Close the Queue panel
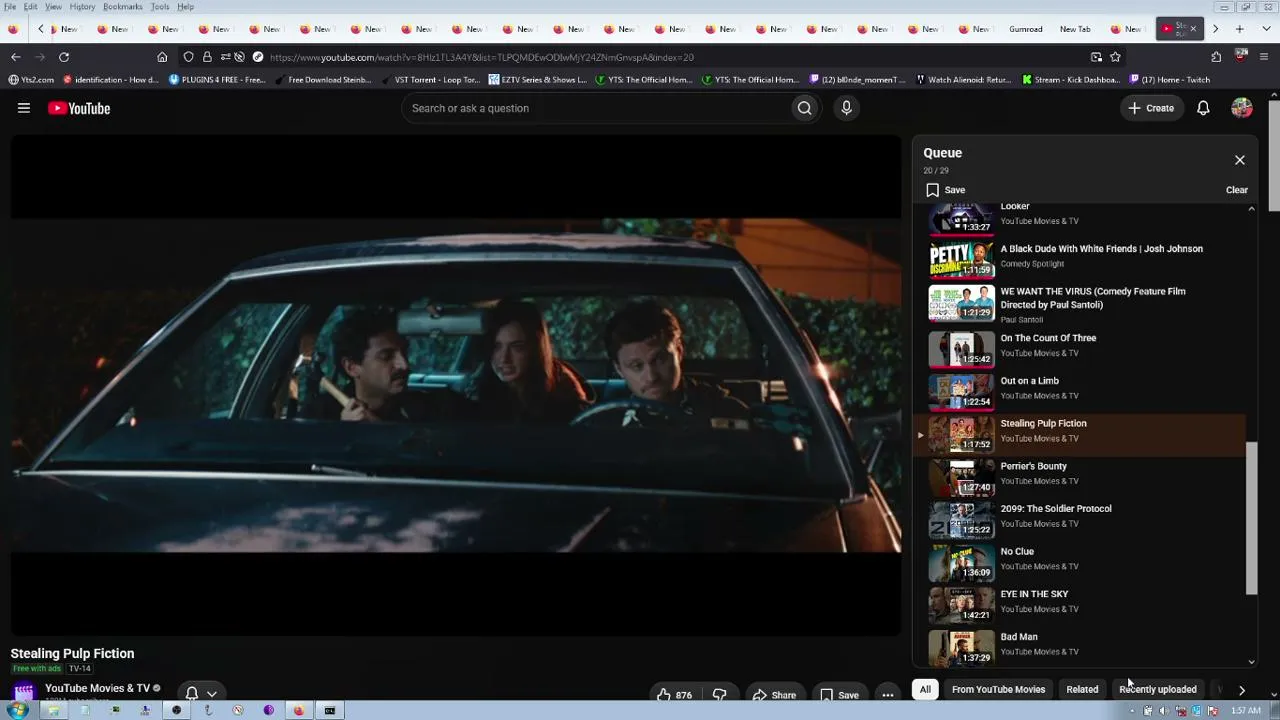This screenshot has height=720, width=1280. (1240, 160)
